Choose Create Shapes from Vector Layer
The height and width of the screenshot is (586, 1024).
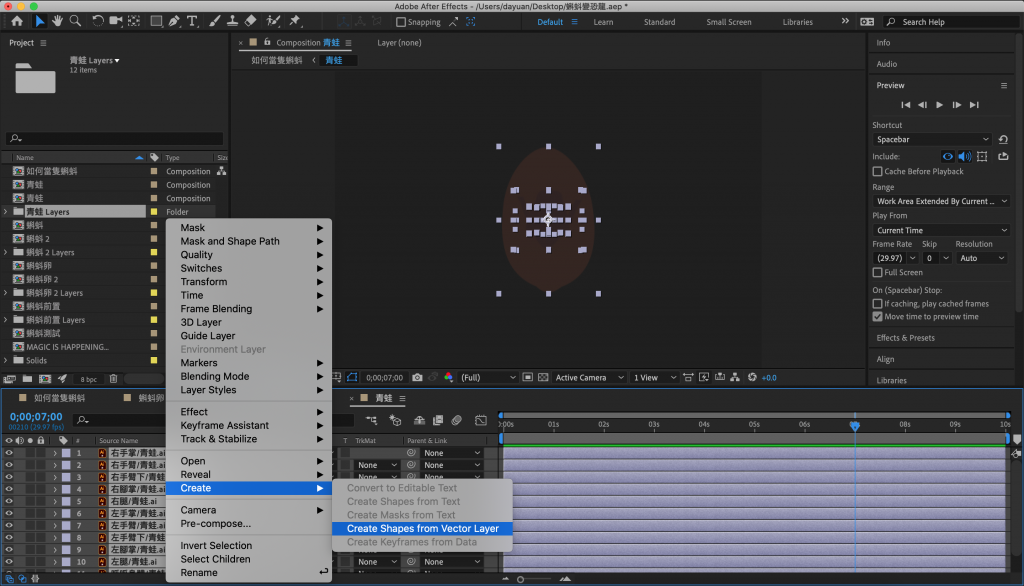(422, 529)
